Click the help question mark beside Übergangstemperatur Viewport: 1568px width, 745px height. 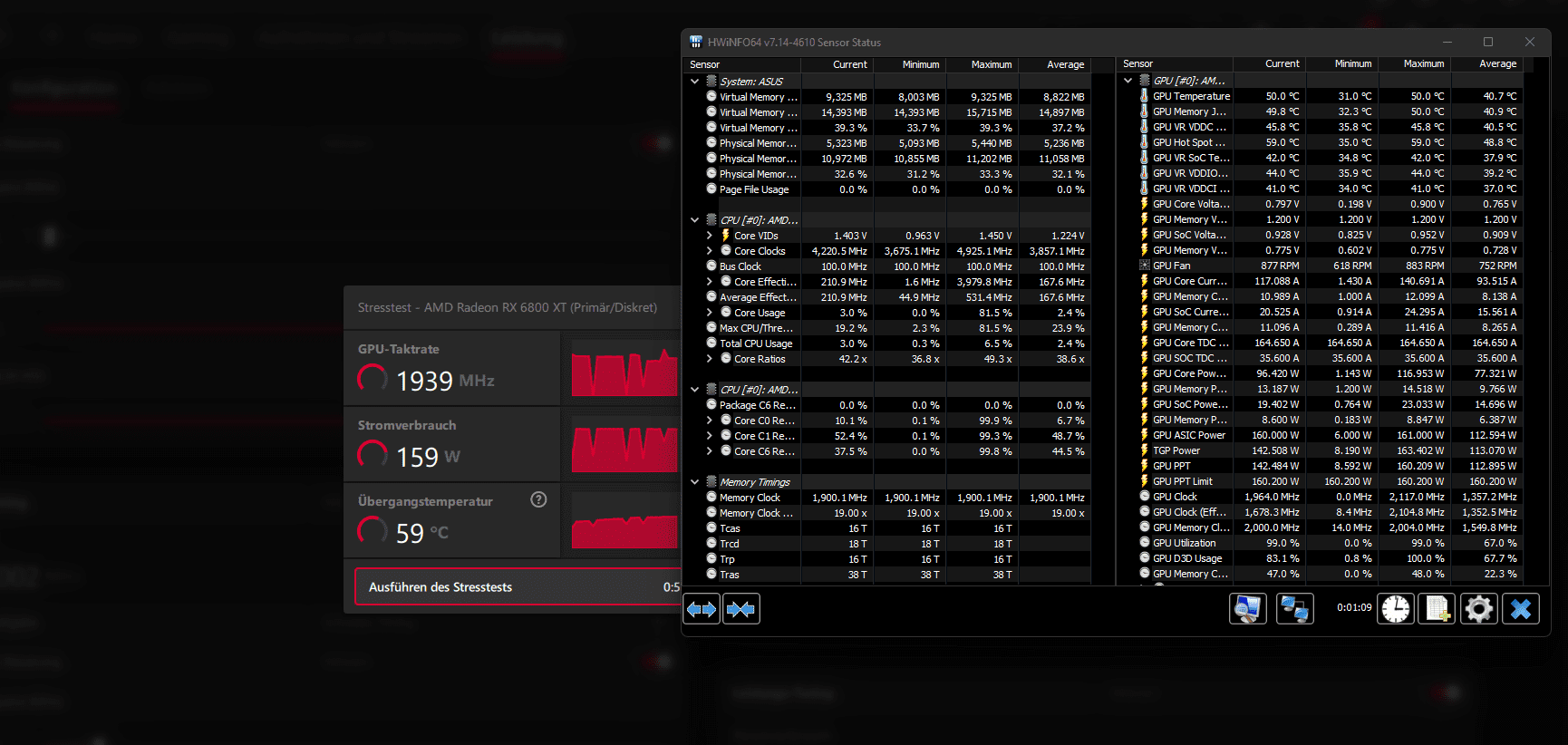point(538,499)
